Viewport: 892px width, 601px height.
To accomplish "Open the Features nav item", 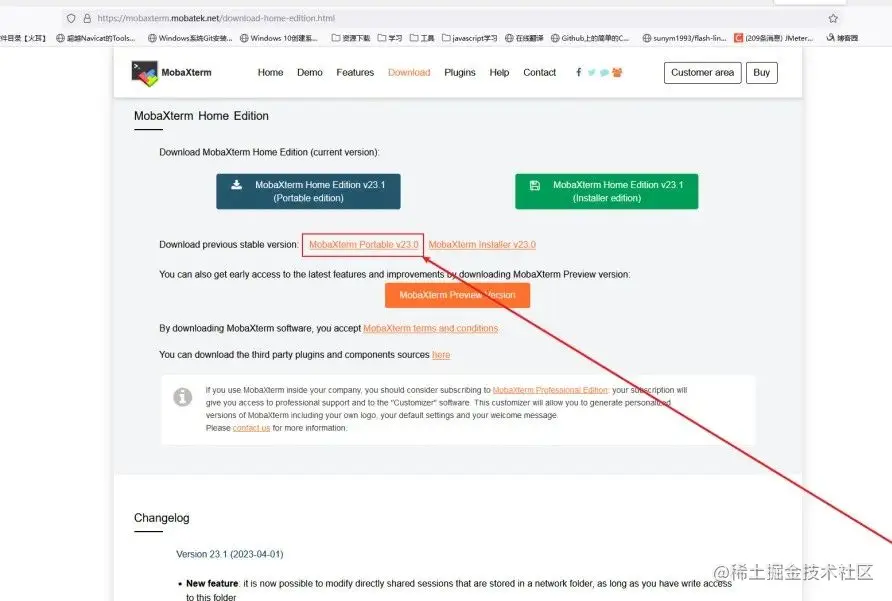I will [355, 72].
